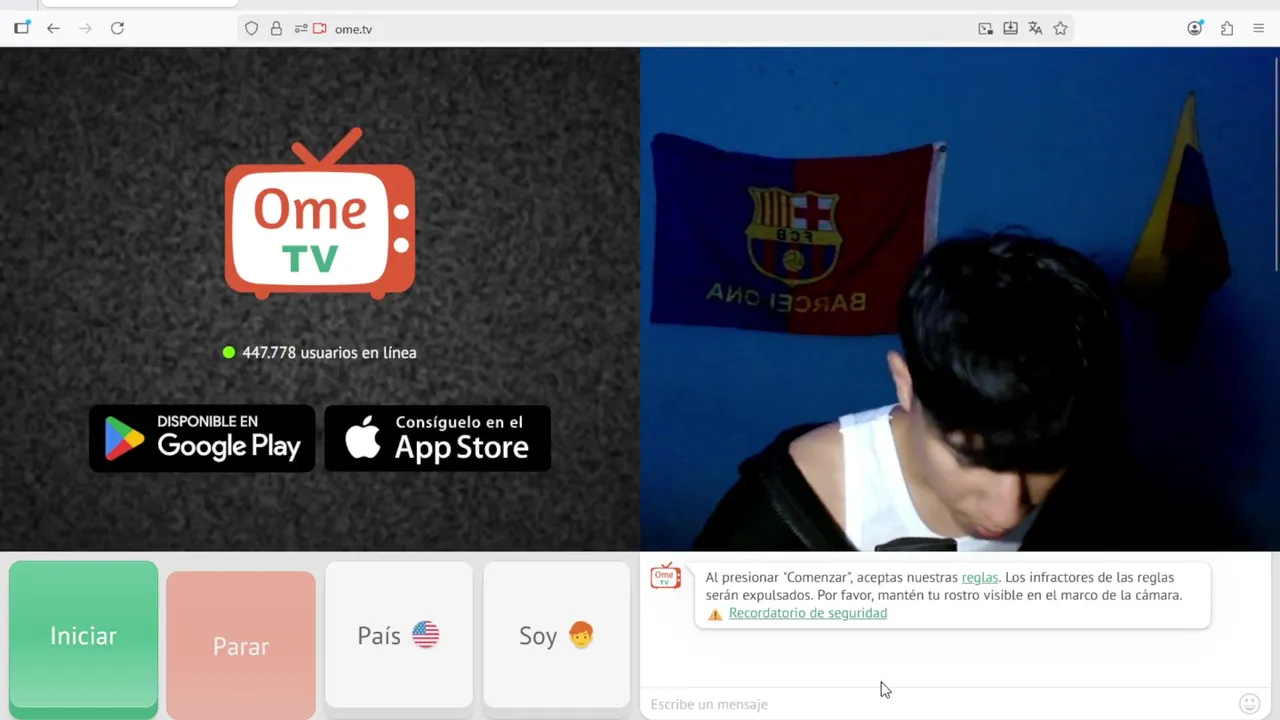
Task: Start chatting with the Iniciar button
Action: click(x=84, y=636)
